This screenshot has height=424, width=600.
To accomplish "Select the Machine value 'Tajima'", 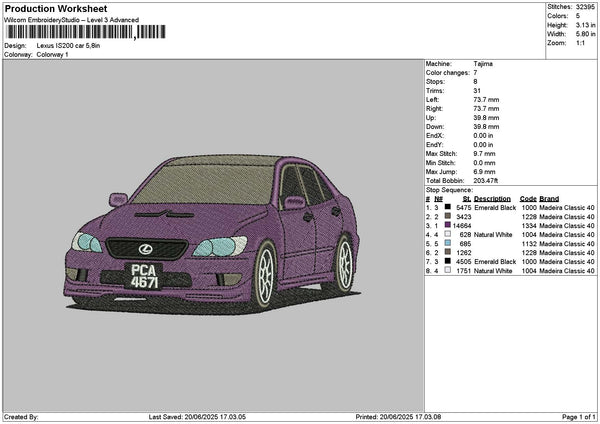I will (x=483, y=64).
